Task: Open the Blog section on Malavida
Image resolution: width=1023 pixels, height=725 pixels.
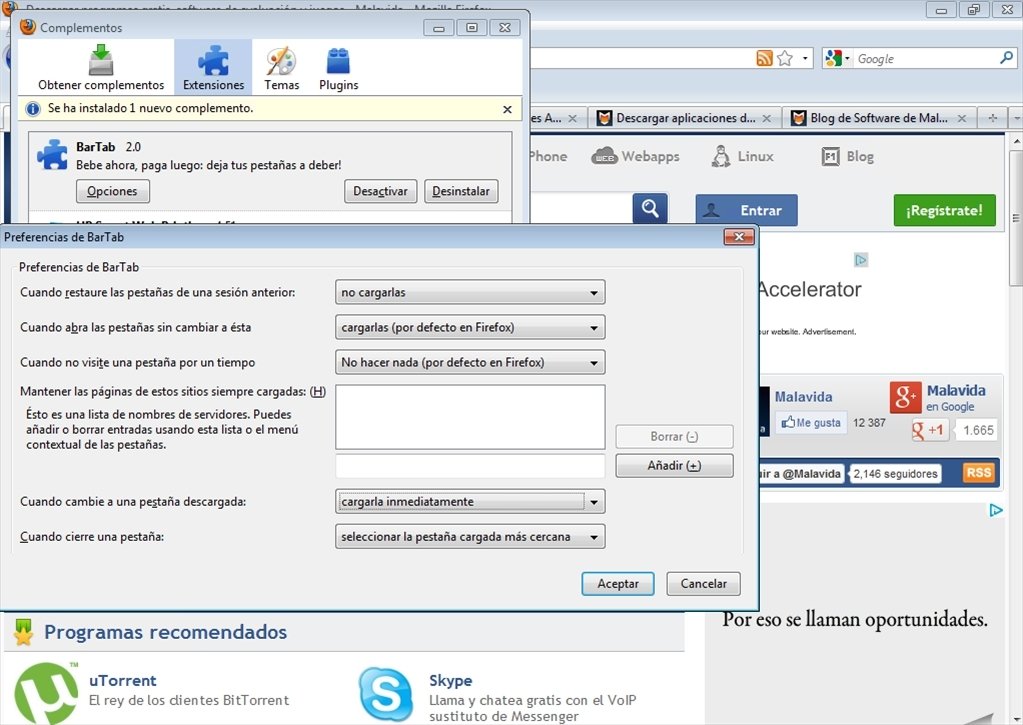Action: (x=847, y=157)
